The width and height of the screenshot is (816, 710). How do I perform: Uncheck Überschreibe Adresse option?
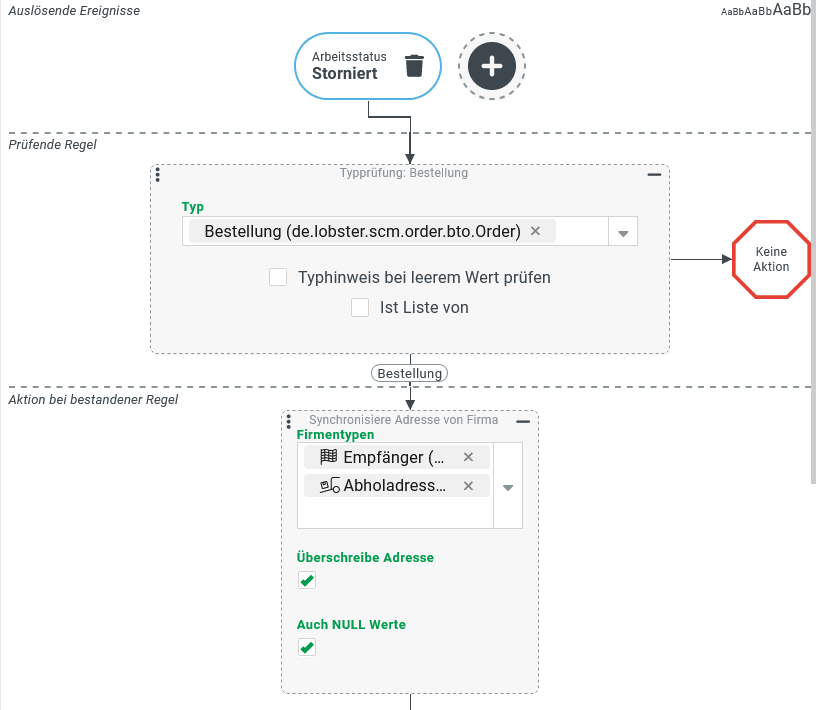[307, 581]
